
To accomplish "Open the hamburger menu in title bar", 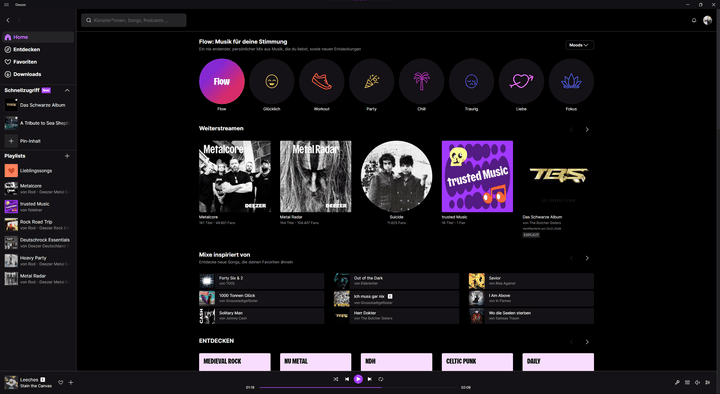I will [6, 5].
